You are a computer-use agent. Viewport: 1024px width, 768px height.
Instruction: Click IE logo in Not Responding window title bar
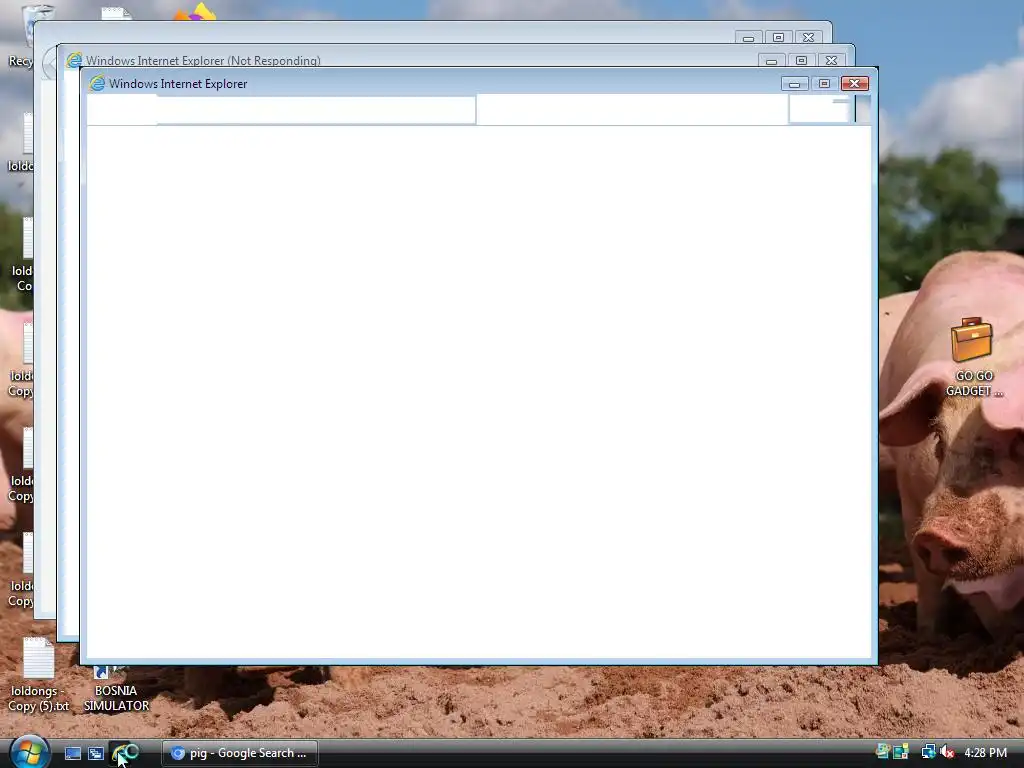pyautogui.click(x=74, y=60)
